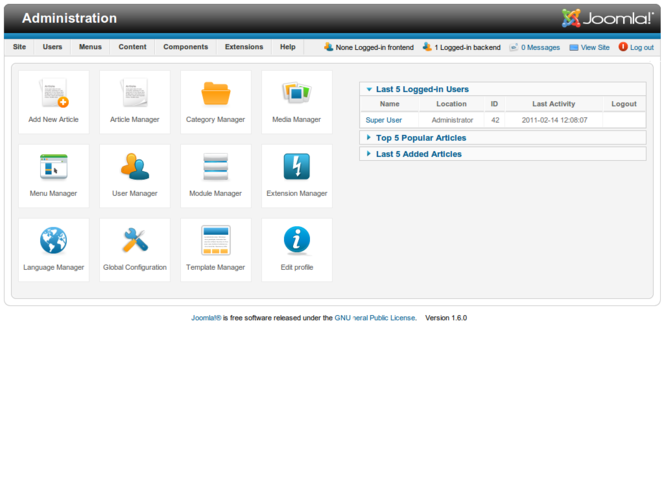Screen dimensions: 664x498
Task: Open the Components menu
Action: point(186,47)
